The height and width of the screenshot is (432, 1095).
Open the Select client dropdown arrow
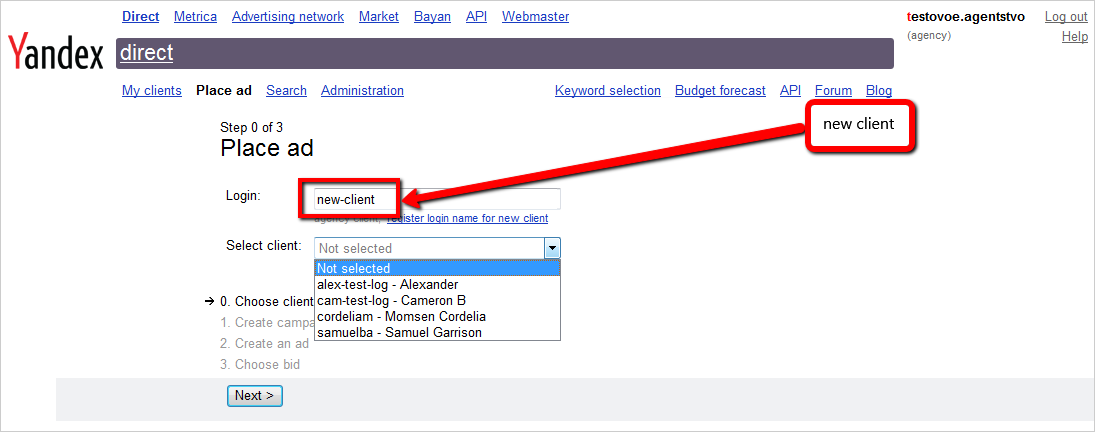coord(552,248)
